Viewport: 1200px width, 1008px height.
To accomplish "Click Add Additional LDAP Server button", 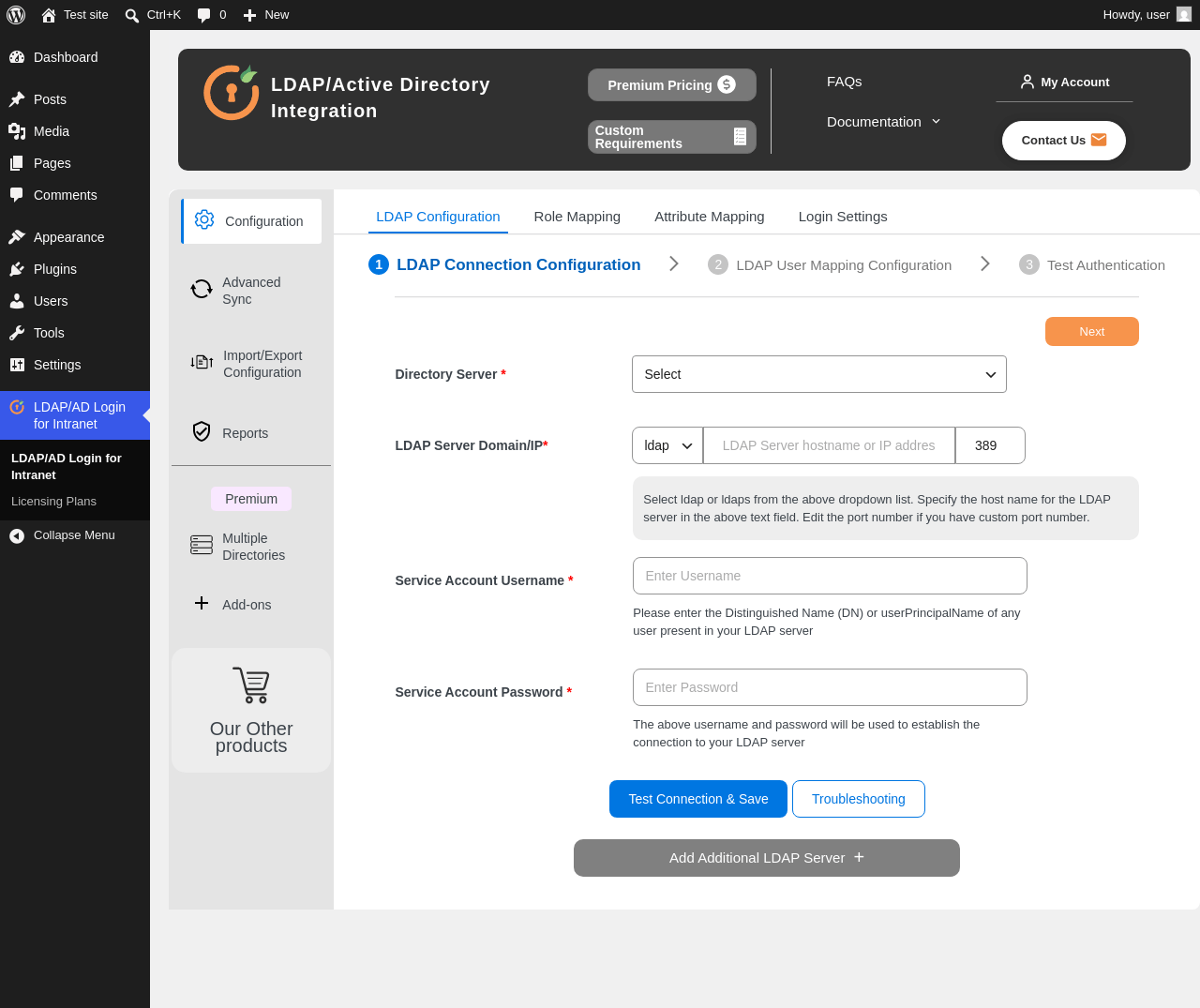I will pyautogui.click(x=767, y=858).
